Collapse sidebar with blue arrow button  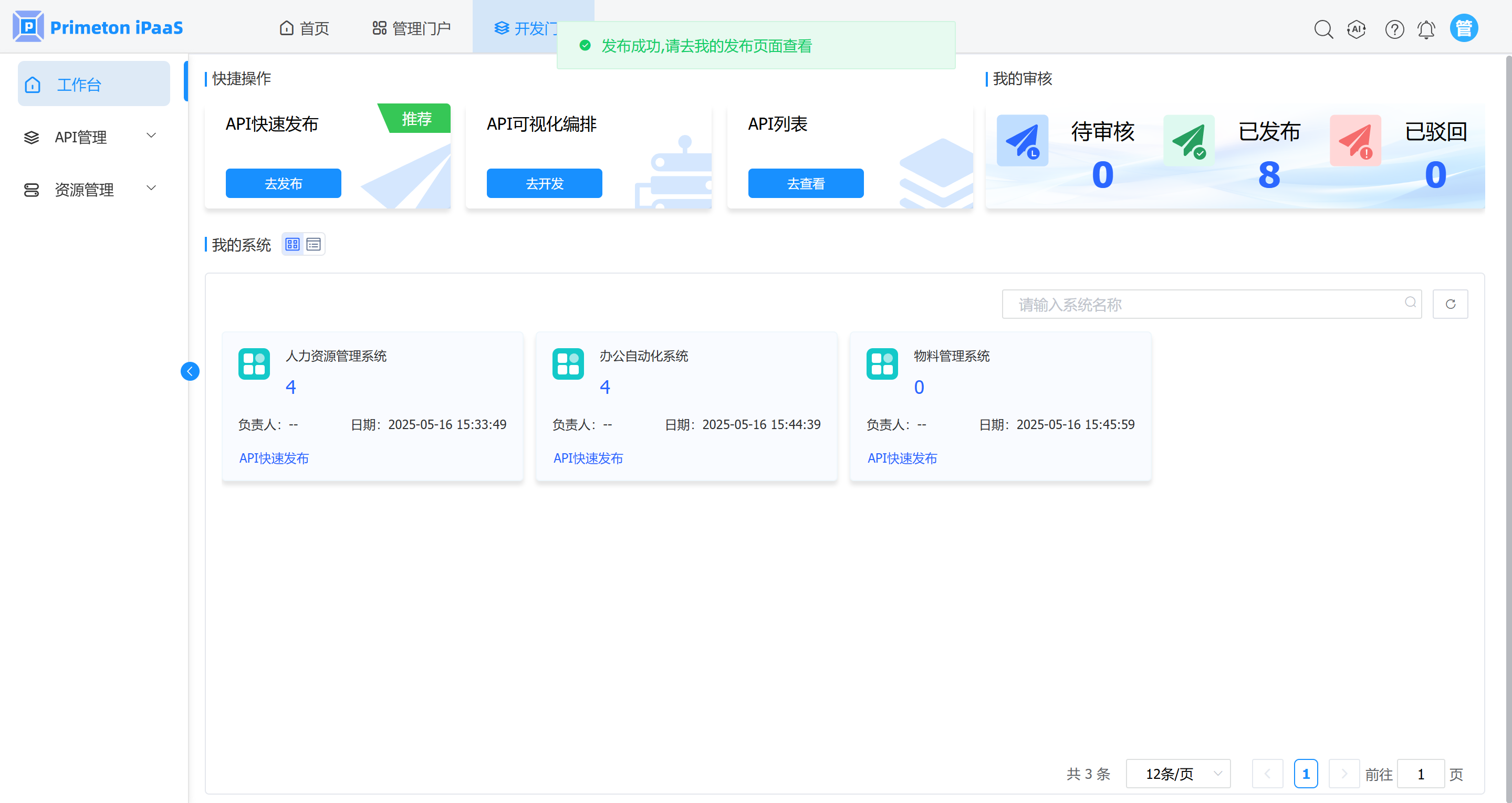click(190, 371)
